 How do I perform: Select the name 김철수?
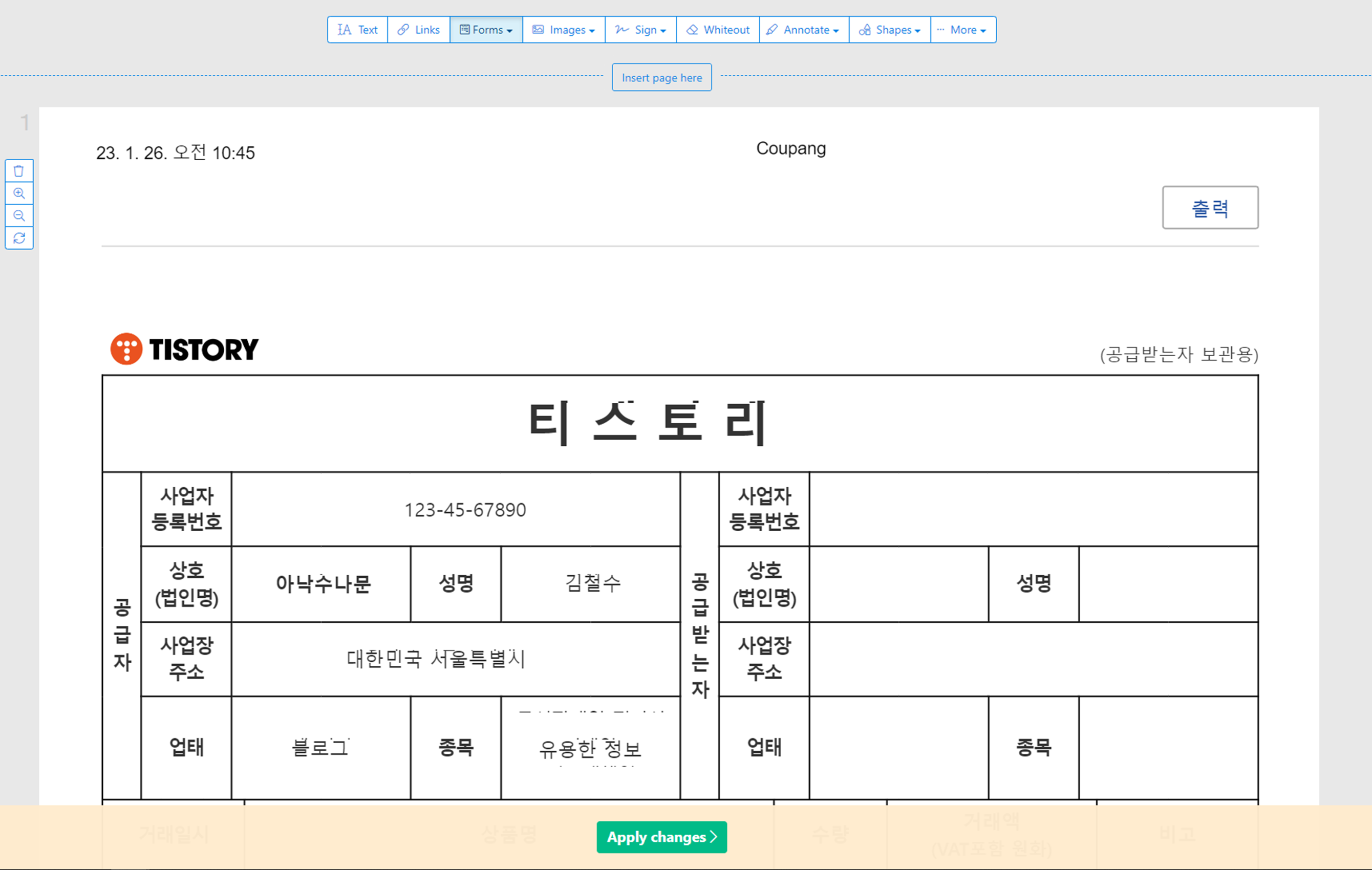pyautogui.click(x=592, y=583)
